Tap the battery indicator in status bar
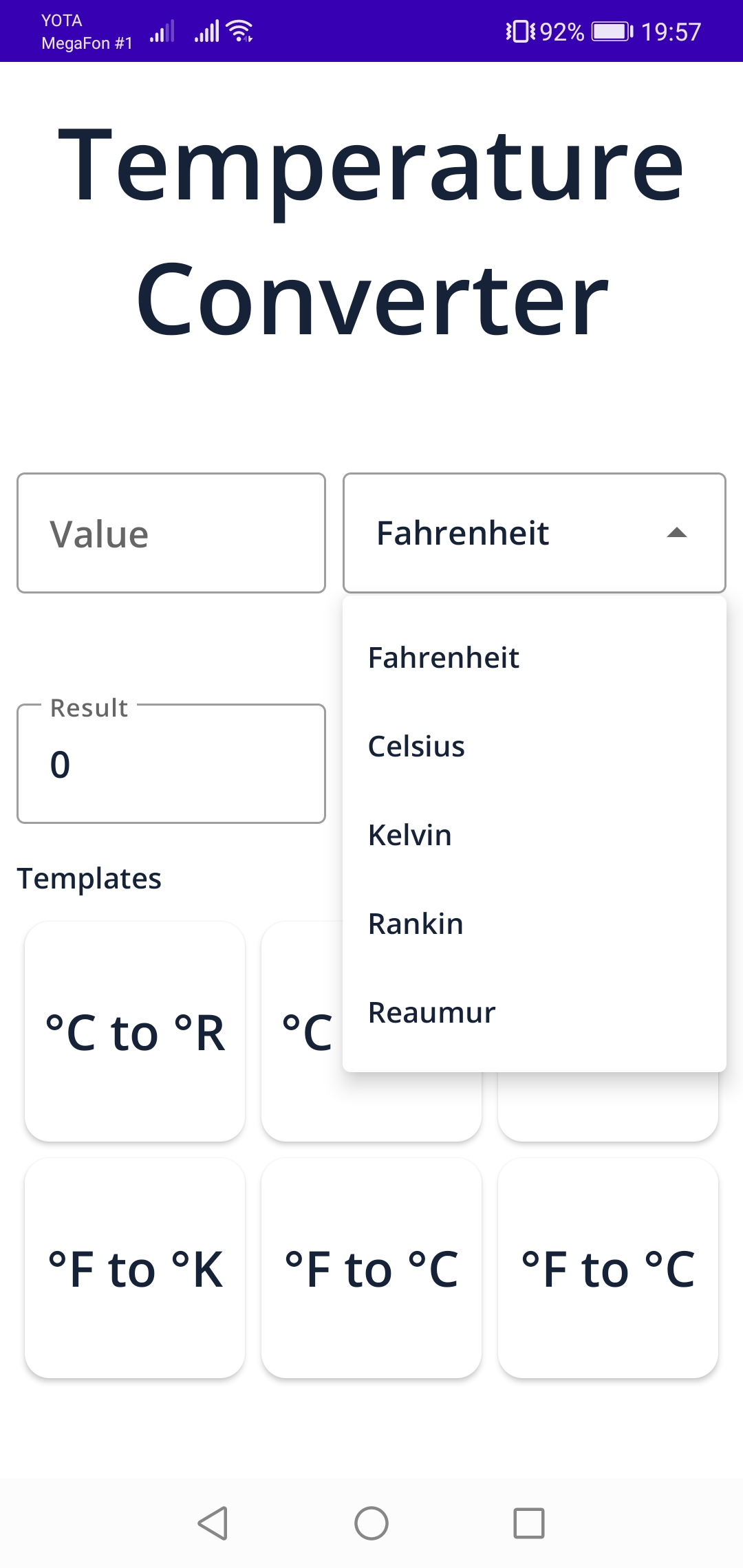 609,30
